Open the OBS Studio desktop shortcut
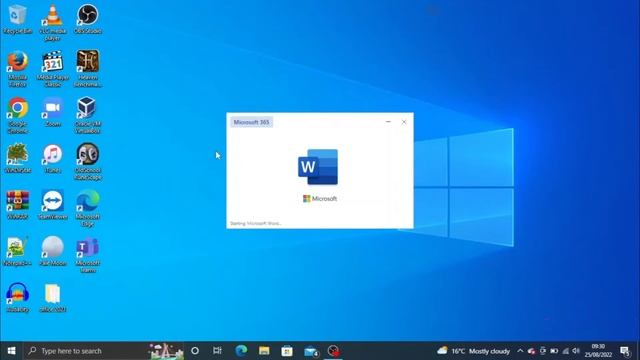 [x=87, y=19]
